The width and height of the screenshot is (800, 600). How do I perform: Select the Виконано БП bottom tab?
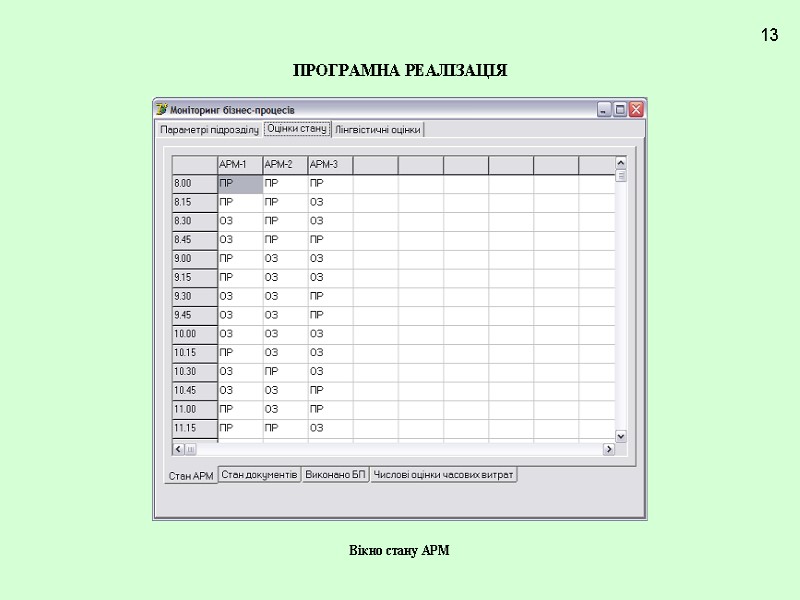coord(335,474)
